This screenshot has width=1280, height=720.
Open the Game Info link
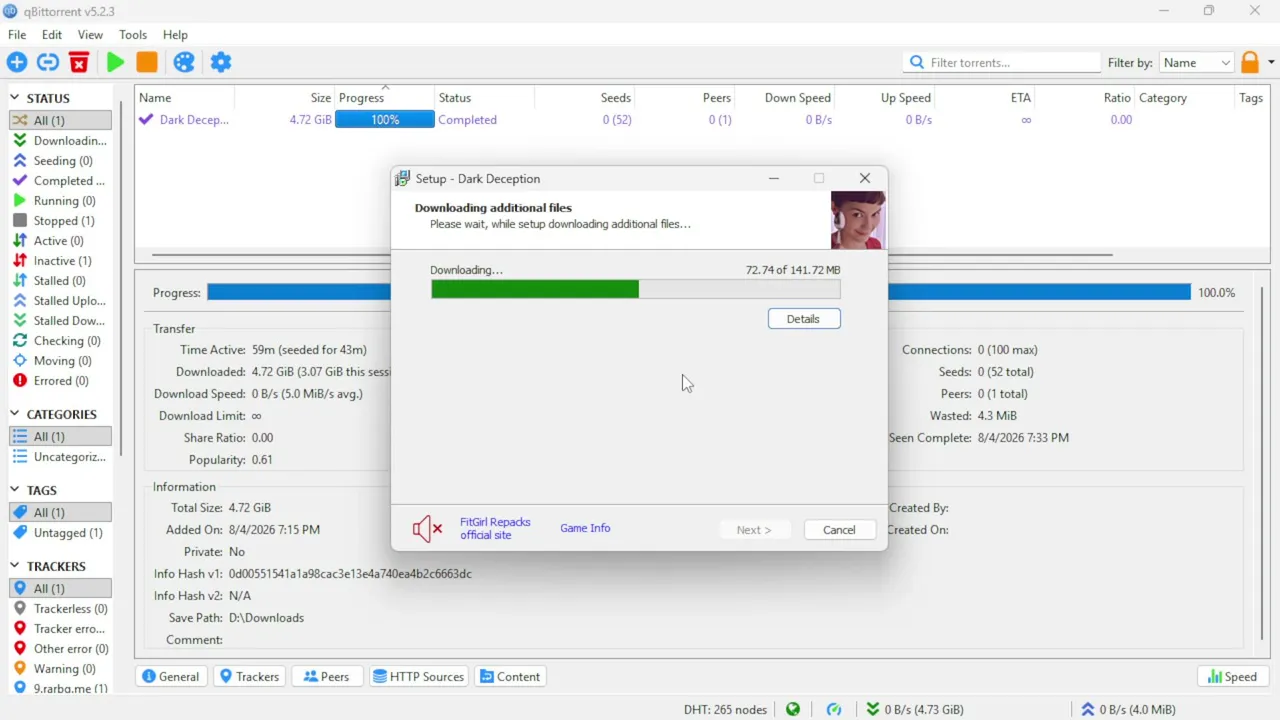(585, 528)
